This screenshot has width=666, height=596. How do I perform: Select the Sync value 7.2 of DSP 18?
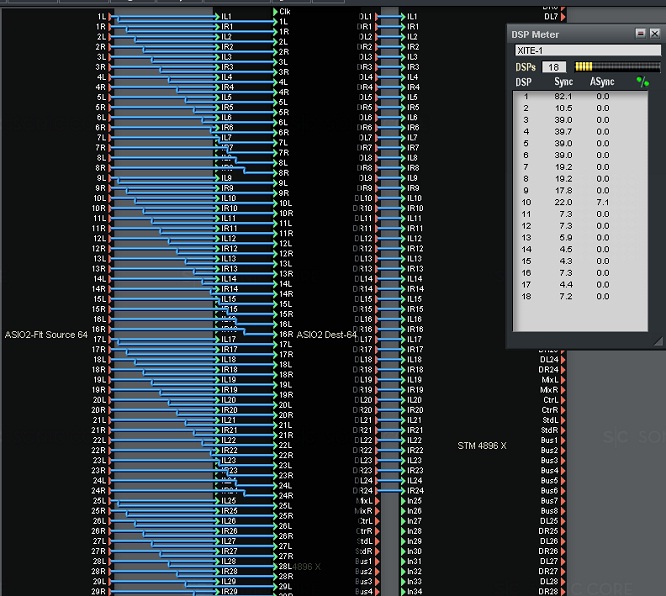click(x=566, y=296)
